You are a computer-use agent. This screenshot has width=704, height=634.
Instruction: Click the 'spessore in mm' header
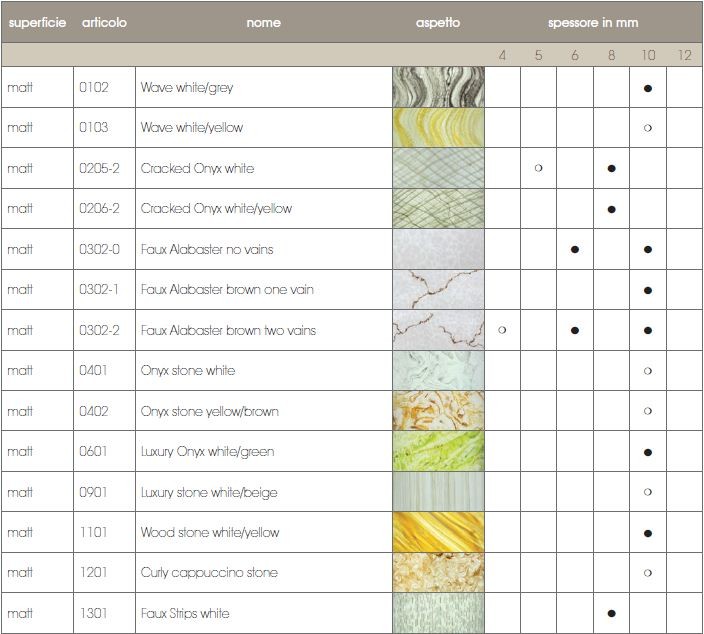pyautogui.click(x=593, y=22)
